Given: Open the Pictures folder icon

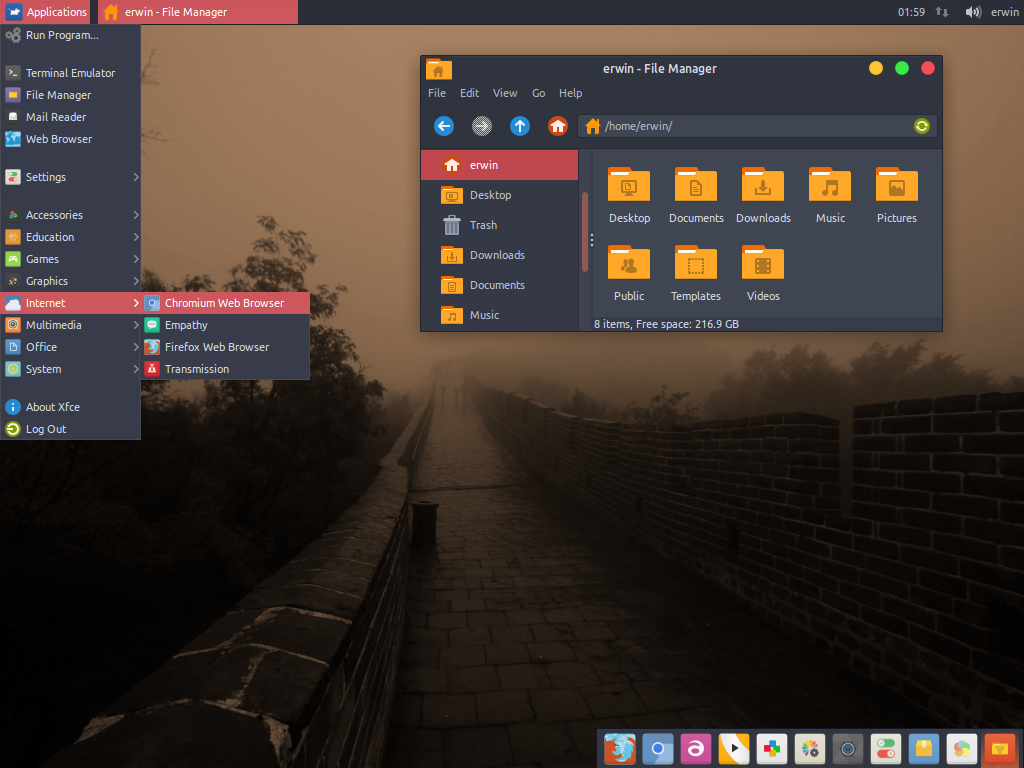Looking at the screenshot, I should tap(897, 185).
